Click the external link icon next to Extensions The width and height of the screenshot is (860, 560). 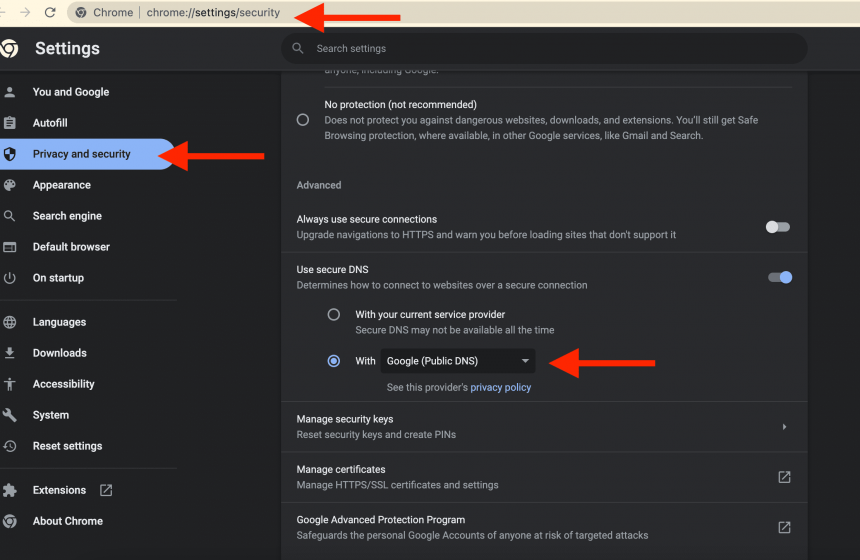pyautogui.click(x=106, y=490)
